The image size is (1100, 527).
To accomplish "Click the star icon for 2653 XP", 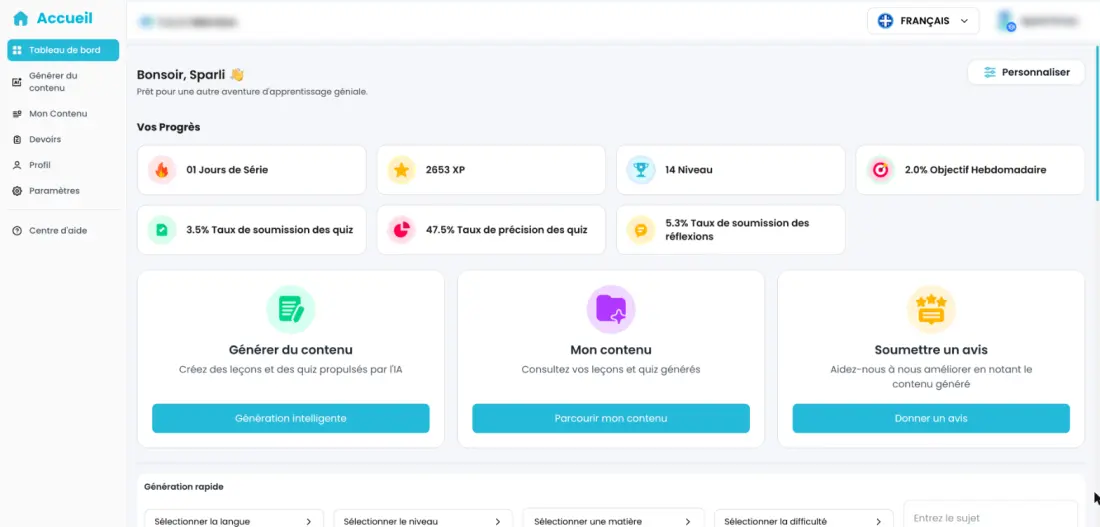I will coord(402,170).
